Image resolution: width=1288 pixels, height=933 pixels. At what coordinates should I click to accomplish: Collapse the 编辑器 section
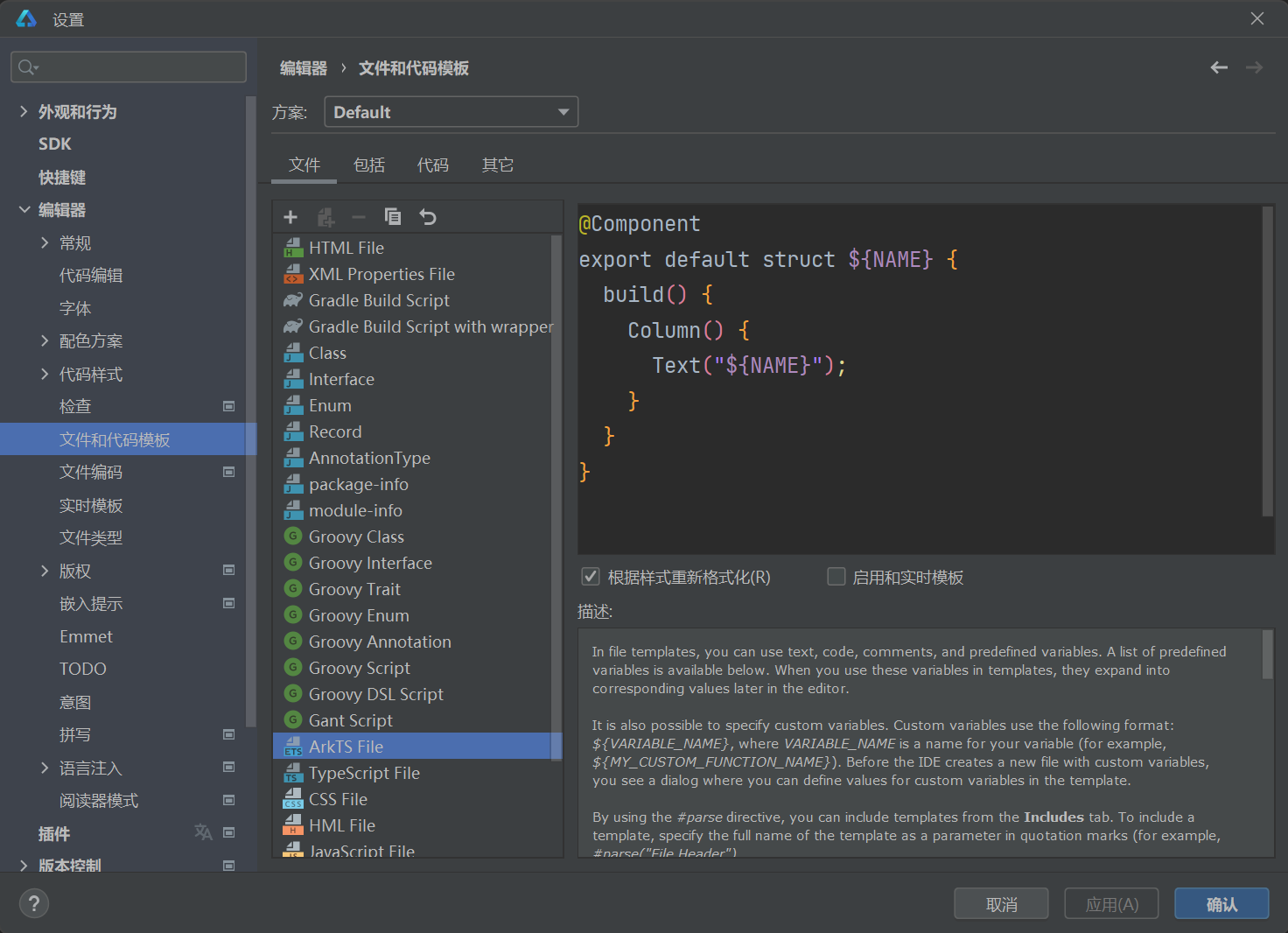(x=24, y=209)
